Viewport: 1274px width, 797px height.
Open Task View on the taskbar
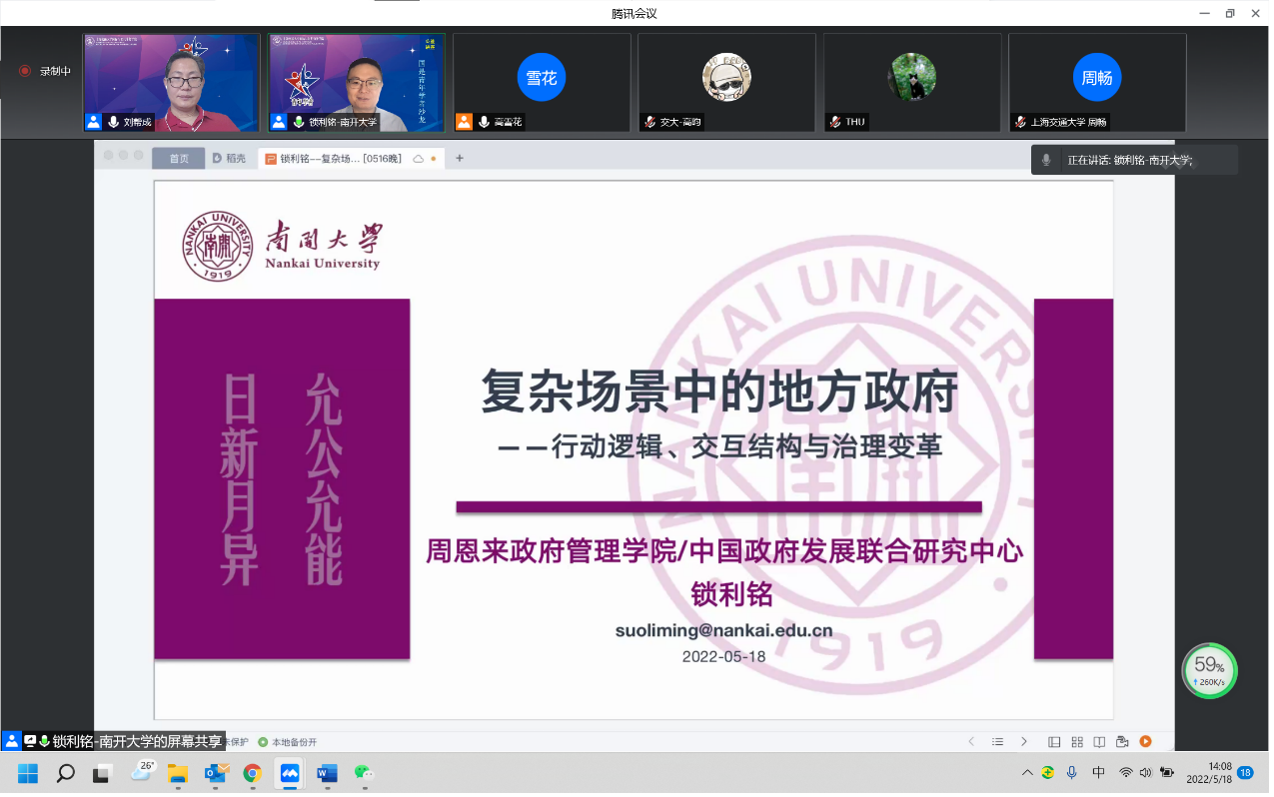[102, 773]
